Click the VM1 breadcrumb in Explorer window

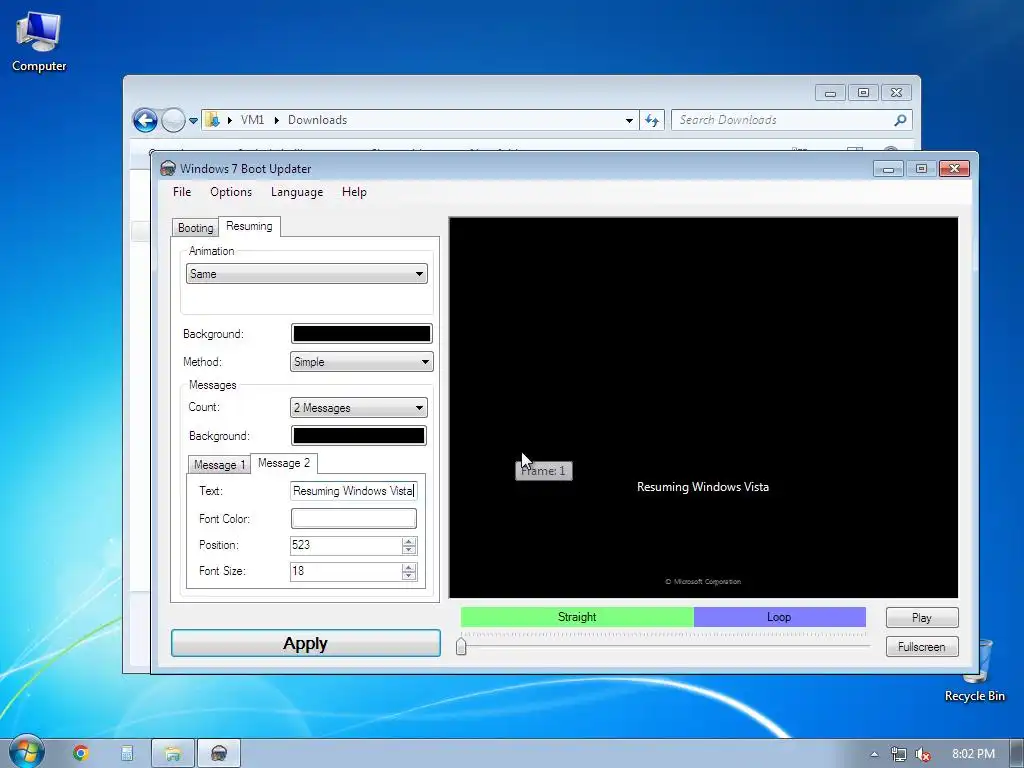tap(252, 120)
